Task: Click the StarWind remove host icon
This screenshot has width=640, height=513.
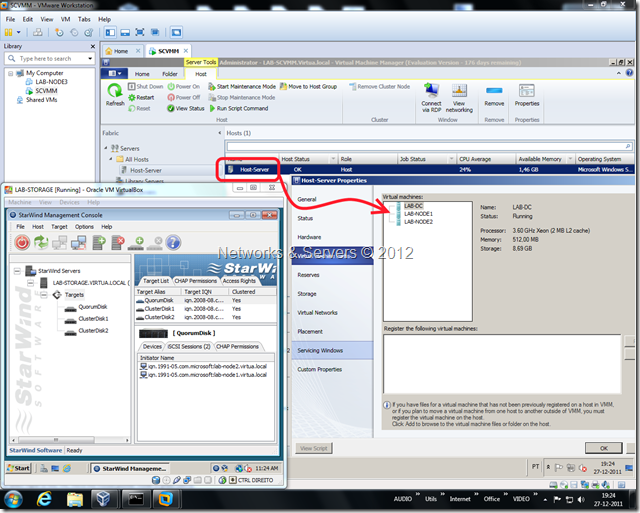Action: point(78,242)
